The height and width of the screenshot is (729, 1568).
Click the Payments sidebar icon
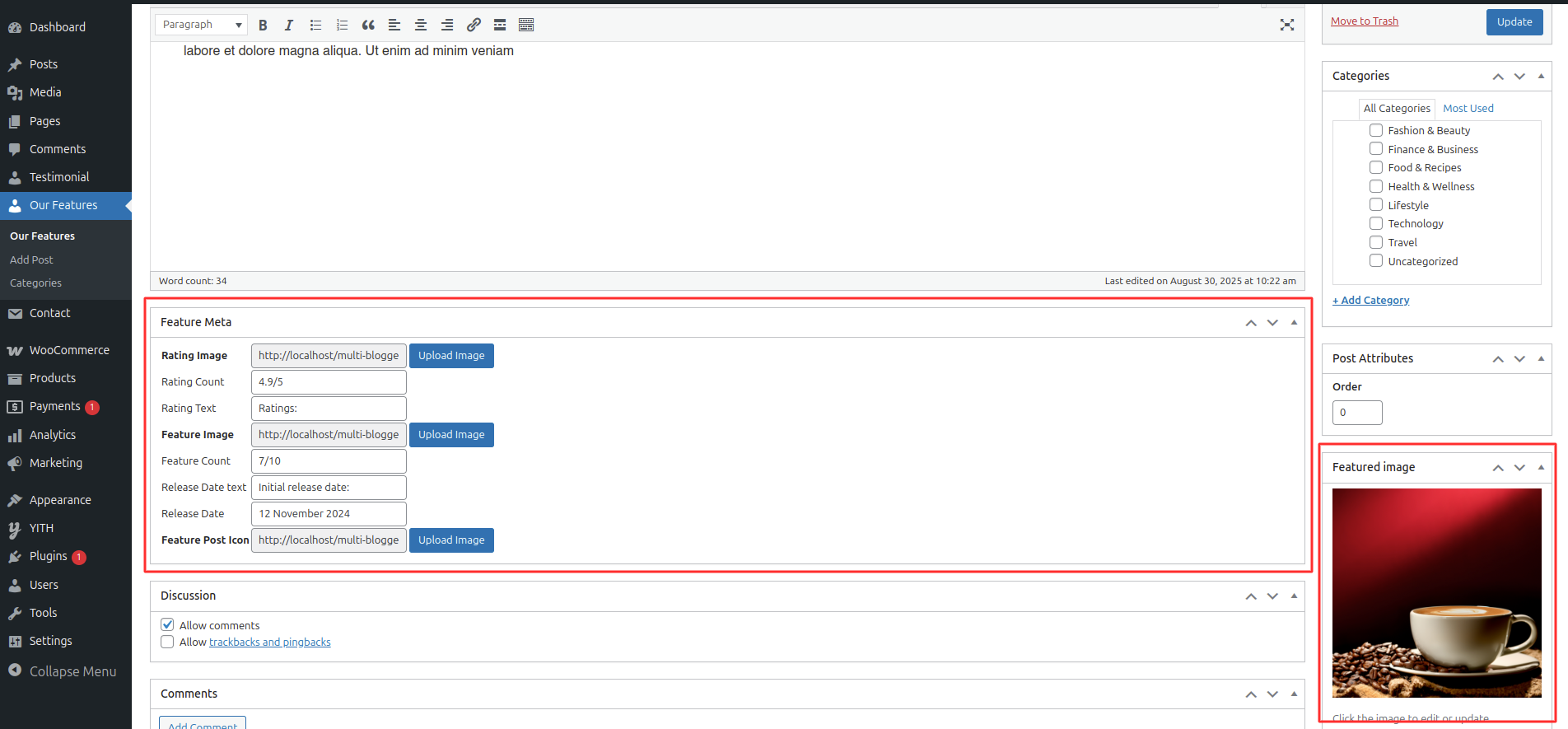pos(15,407)
